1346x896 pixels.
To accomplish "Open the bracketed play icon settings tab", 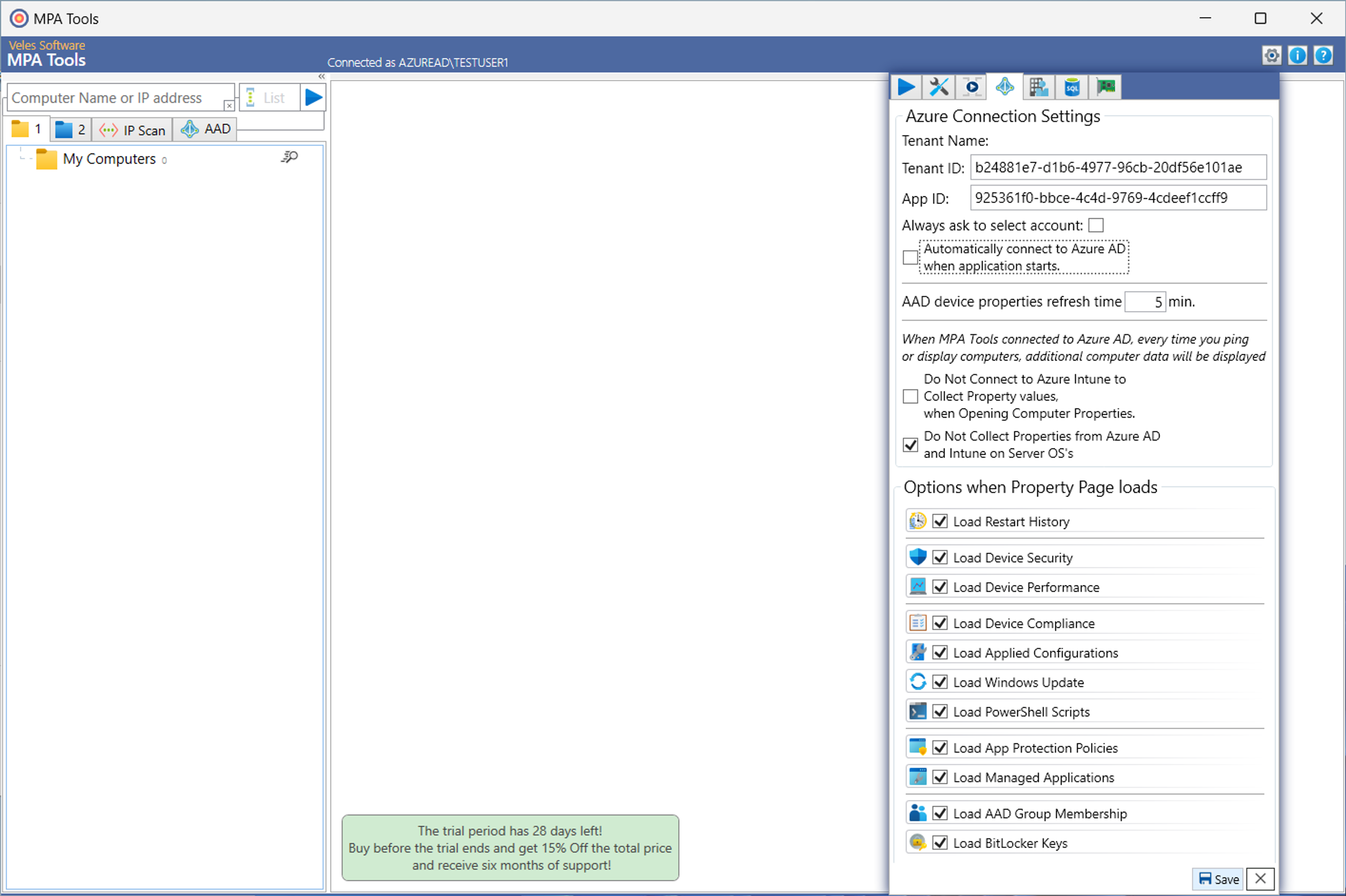I will click(x=972, y=87).
